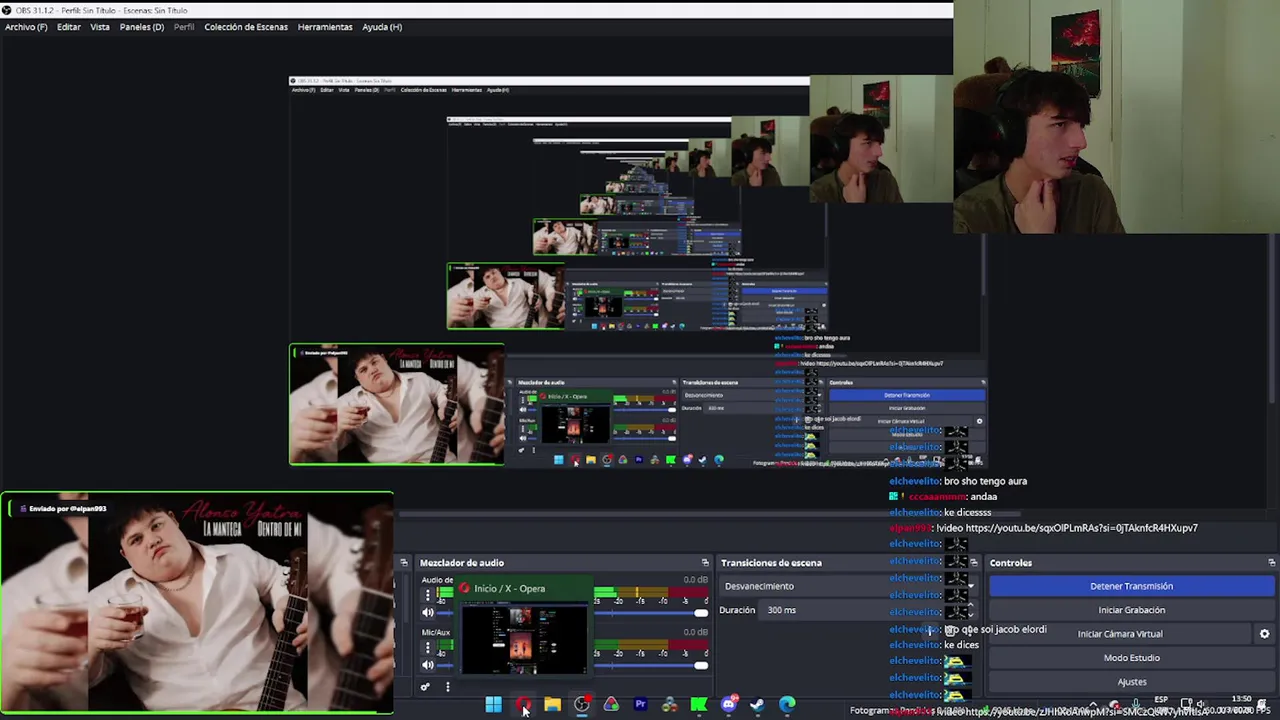
Task: Click Detener Transmisión button
Action: point(1131,586)
